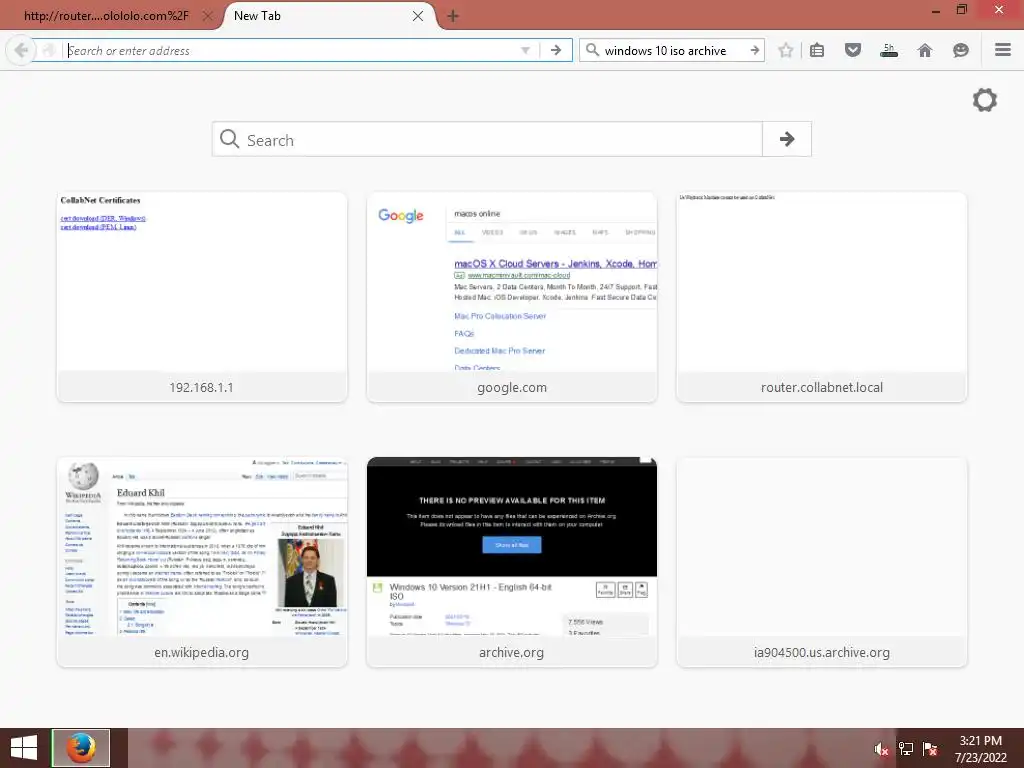Open the downloads indicator showing 5h
The image size is (1024, 768).
click(x=889, y=50)
